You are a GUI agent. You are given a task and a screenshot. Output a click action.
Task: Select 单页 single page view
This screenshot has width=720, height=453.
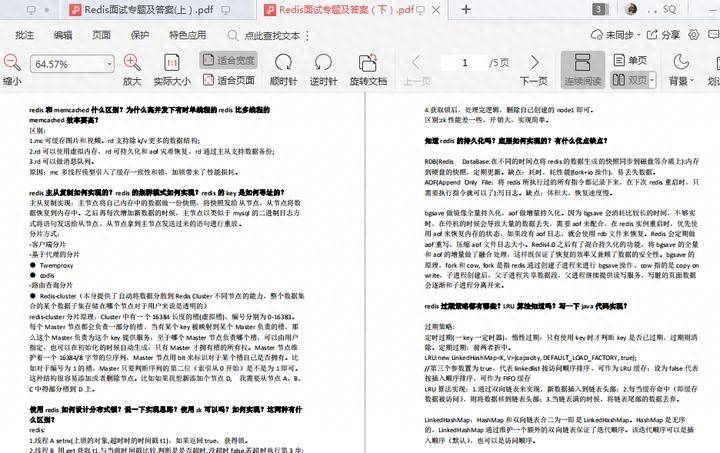630,60
